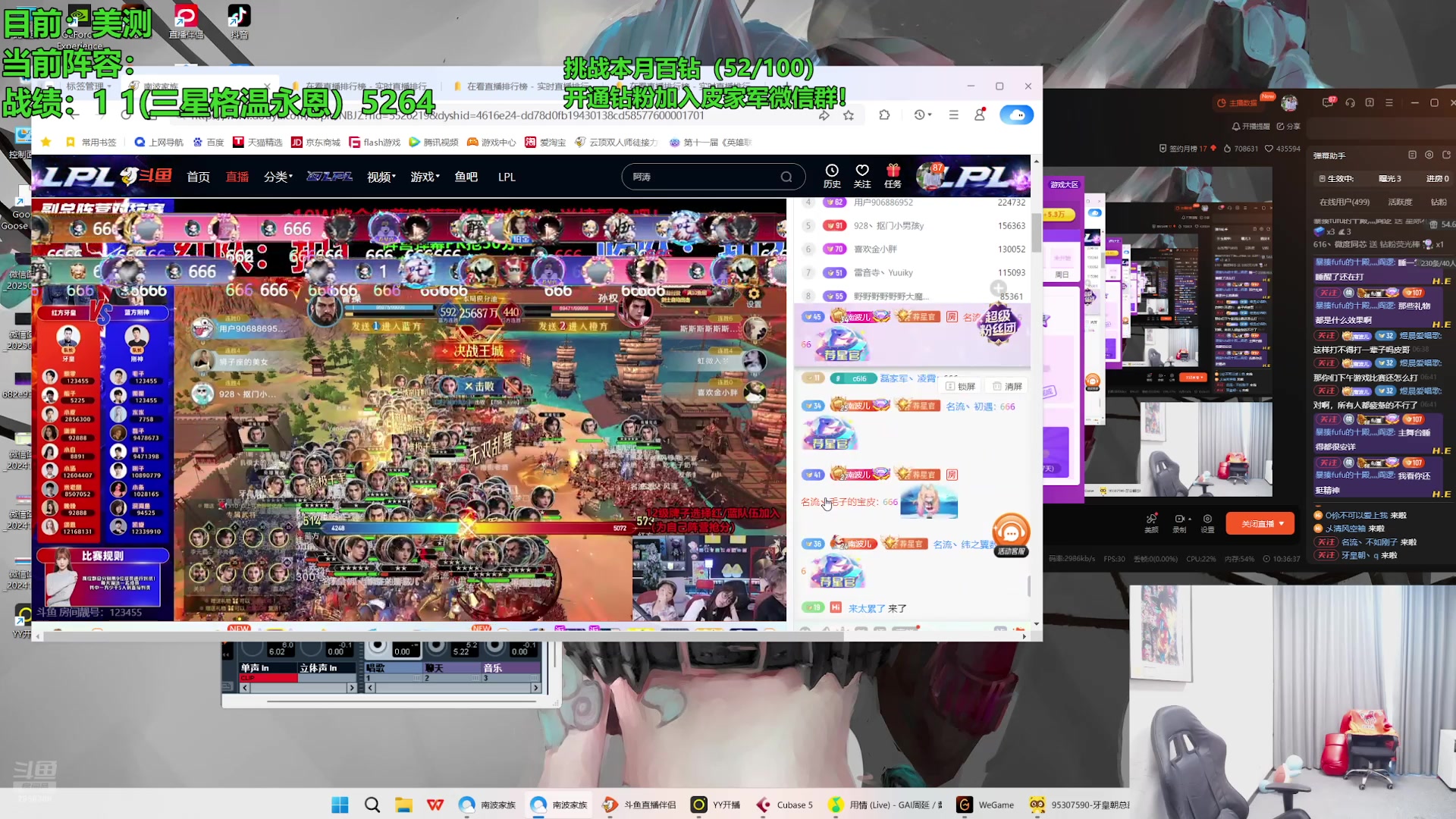Click the 单声 In channel level meter
Viewport: 1456px width, 819px height.
269,678
